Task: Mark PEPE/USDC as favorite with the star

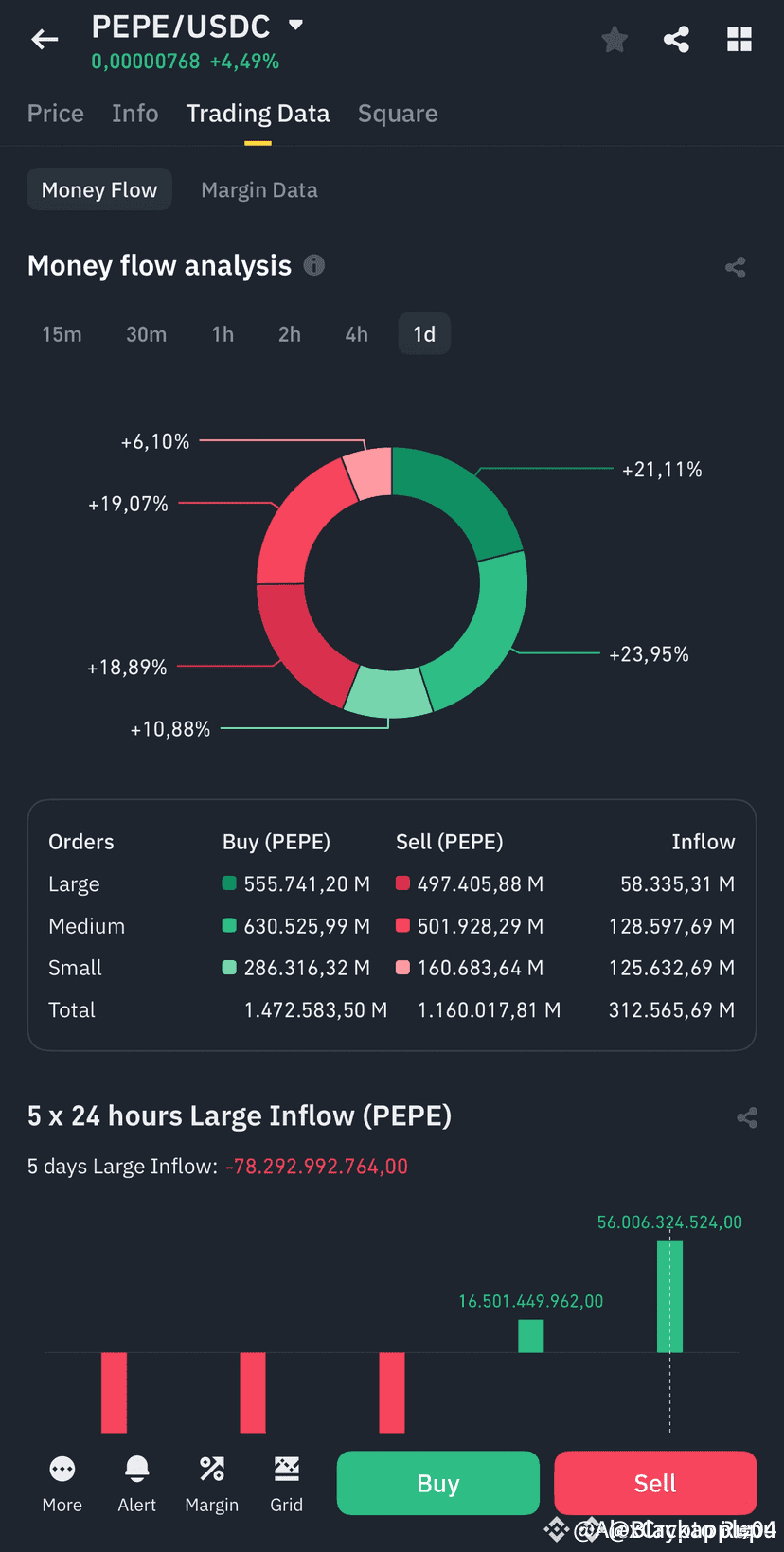Action: [x=614, y=39]
